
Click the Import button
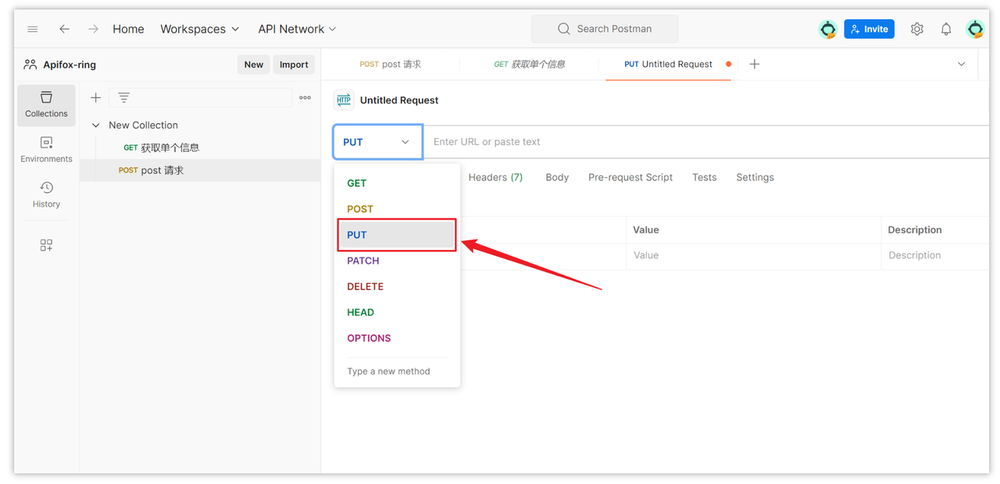pyautogui.click(x=293, y=64)
